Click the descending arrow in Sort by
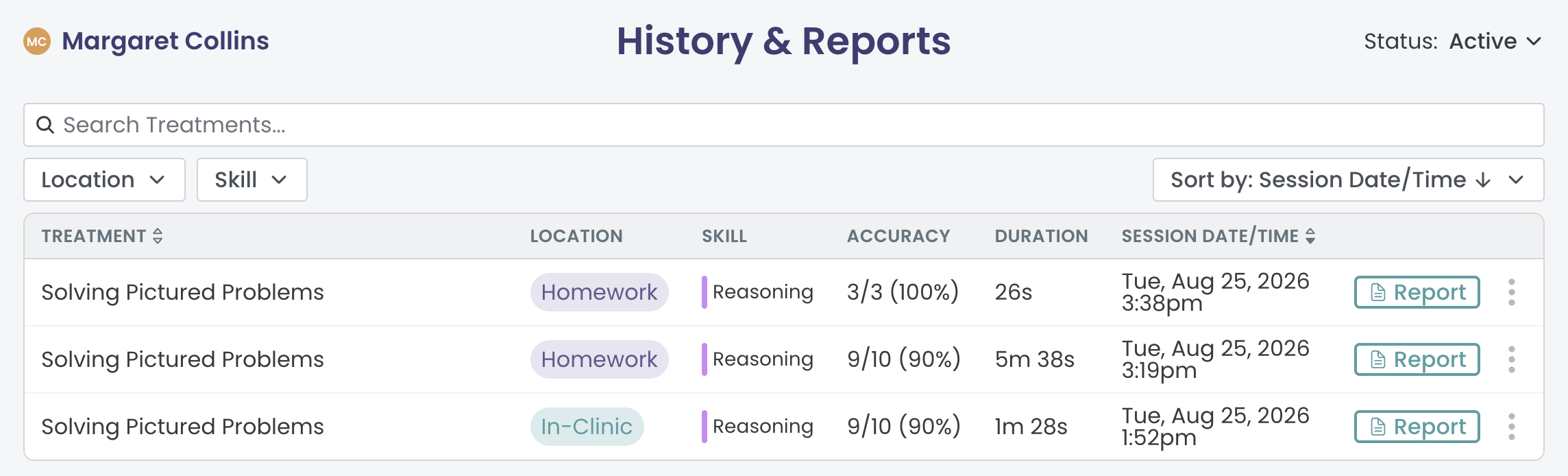1568x476 pixels. (x=1483, y=180)
